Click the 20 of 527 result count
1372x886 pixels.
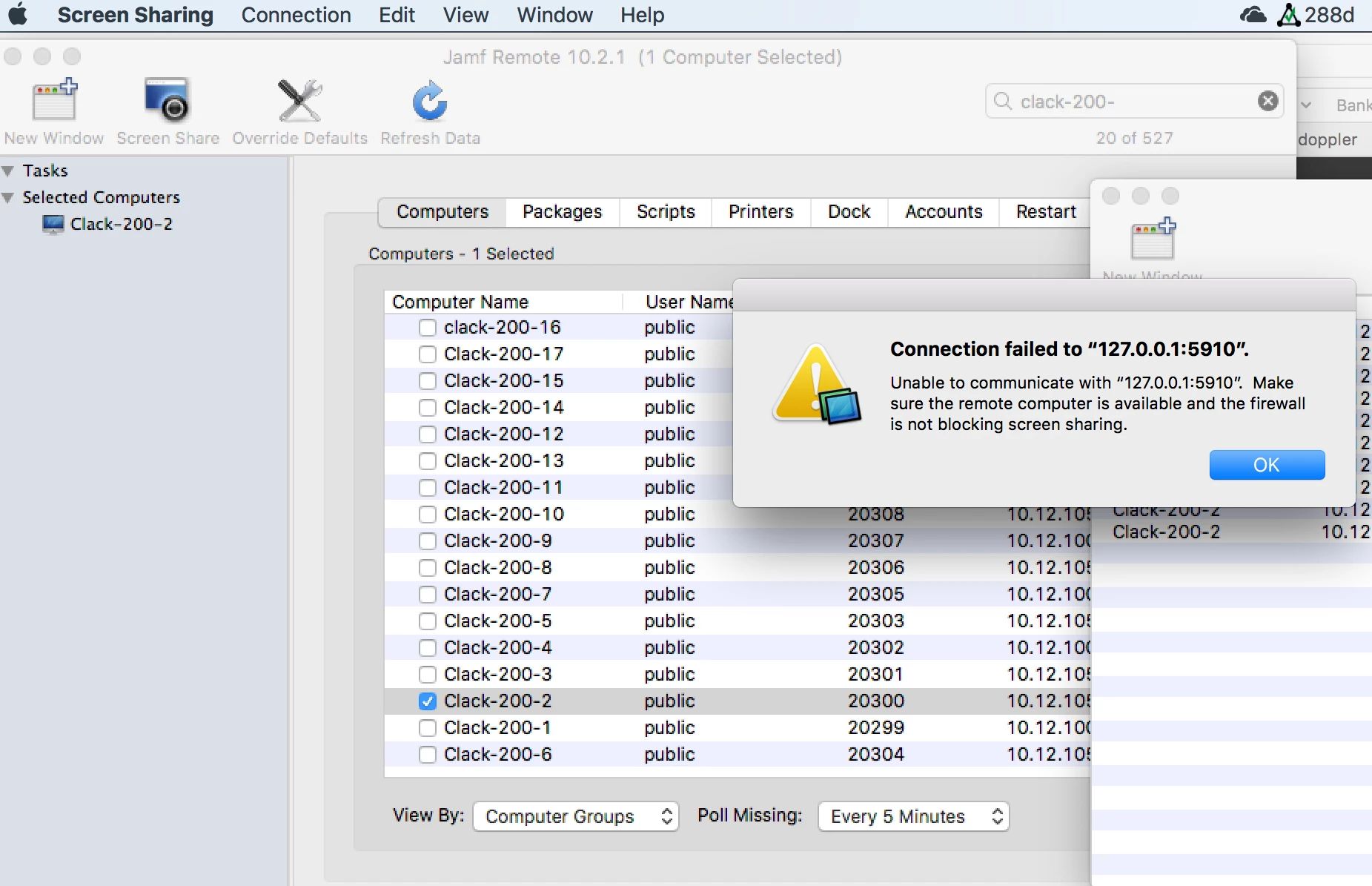coord(1134,138)
